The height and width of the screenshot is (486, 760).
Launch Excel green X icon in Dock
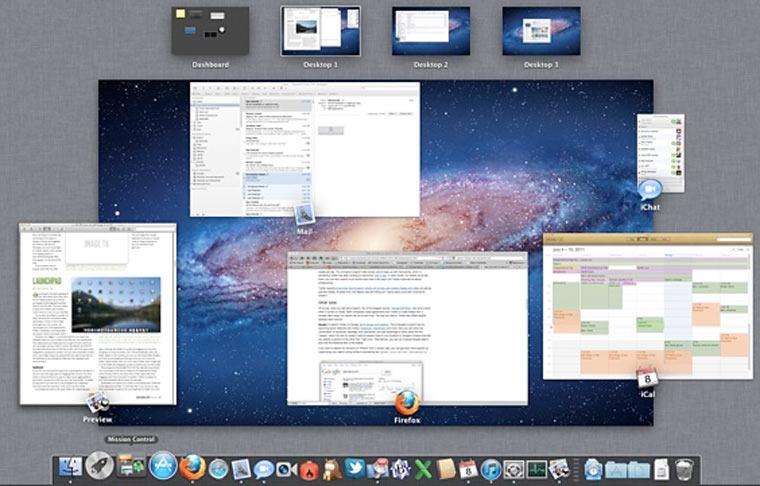click(423, 469)
